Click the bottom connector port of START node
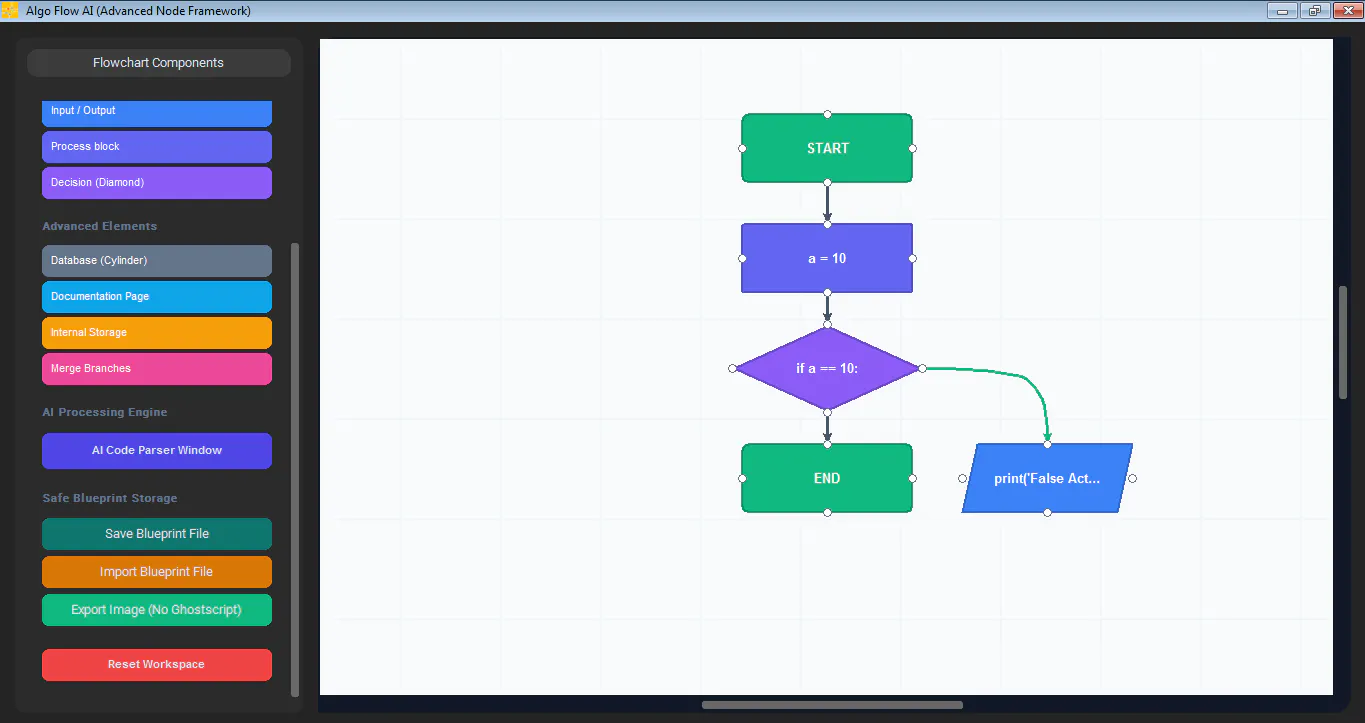This screenshot has height=723, width=1365. pos(827,183)
